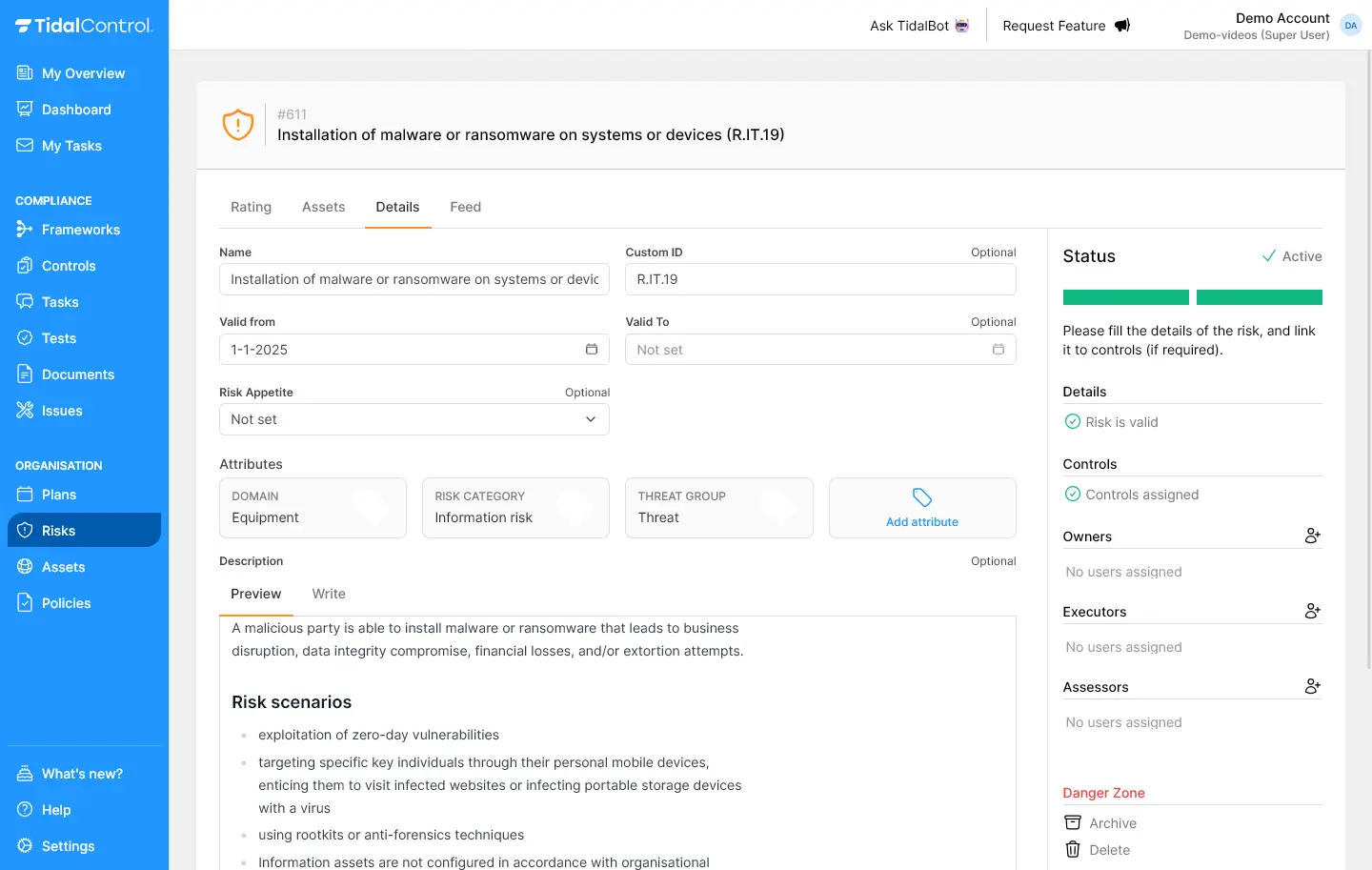Viewport: 1372px width, 870px height.
Task: Click the orange risk shield icon in header
Action: pos(238,125)
